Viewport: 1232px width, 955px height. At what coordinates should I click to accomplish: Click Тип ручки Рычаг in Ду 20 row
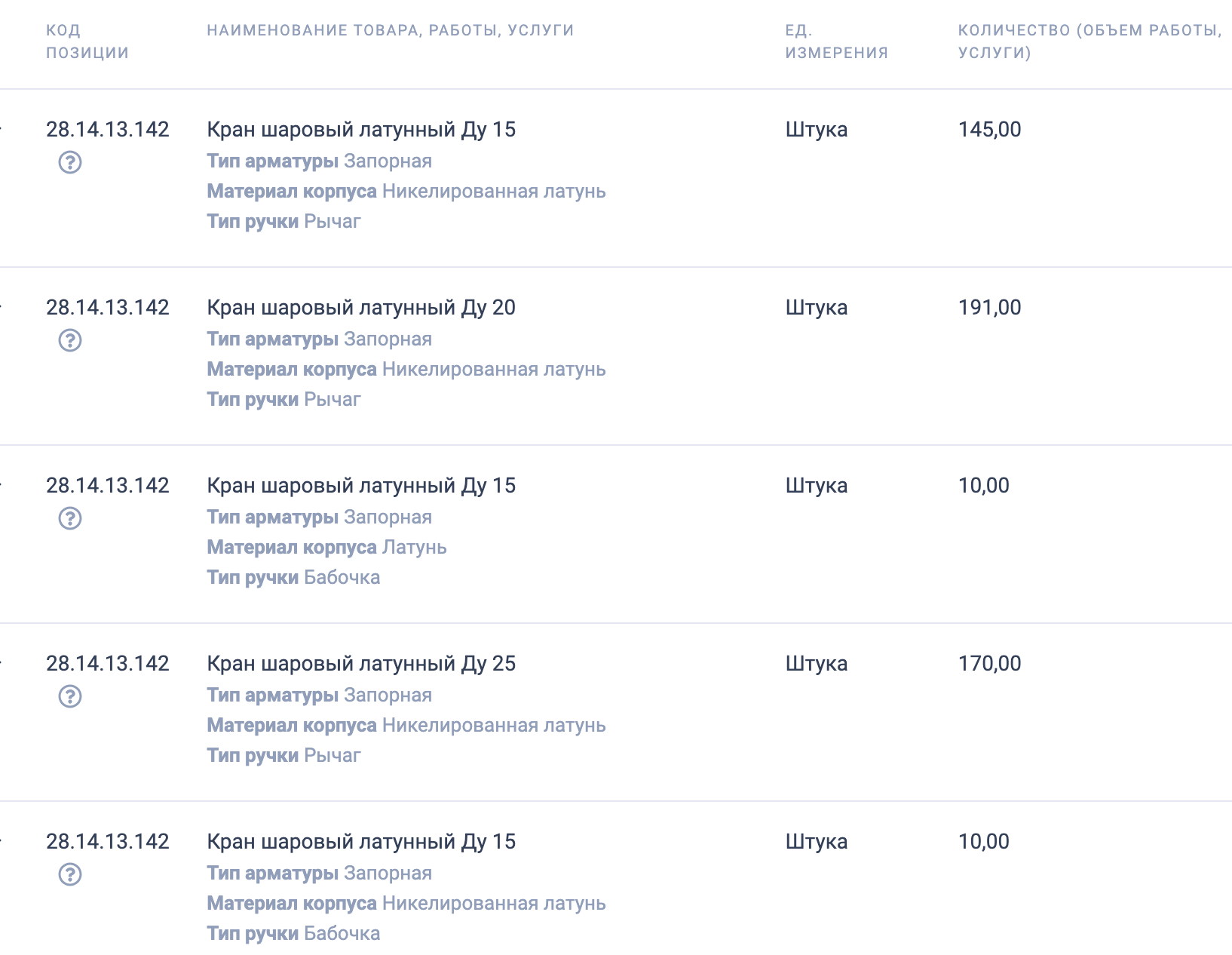click(x=284, y=399)
